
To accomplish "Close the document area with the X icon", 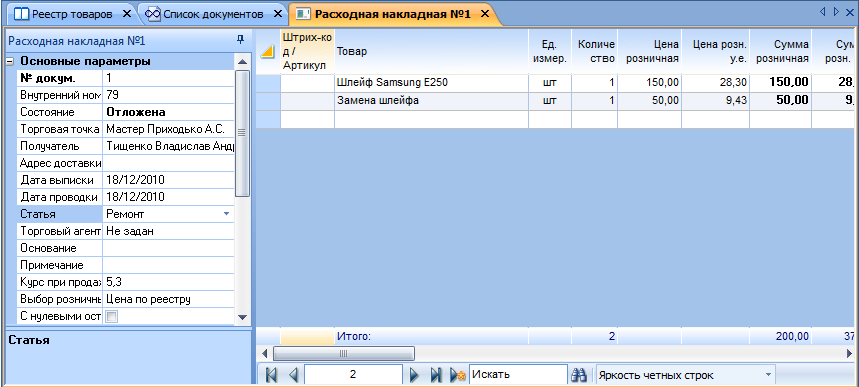I will click(x=850, y=12).
